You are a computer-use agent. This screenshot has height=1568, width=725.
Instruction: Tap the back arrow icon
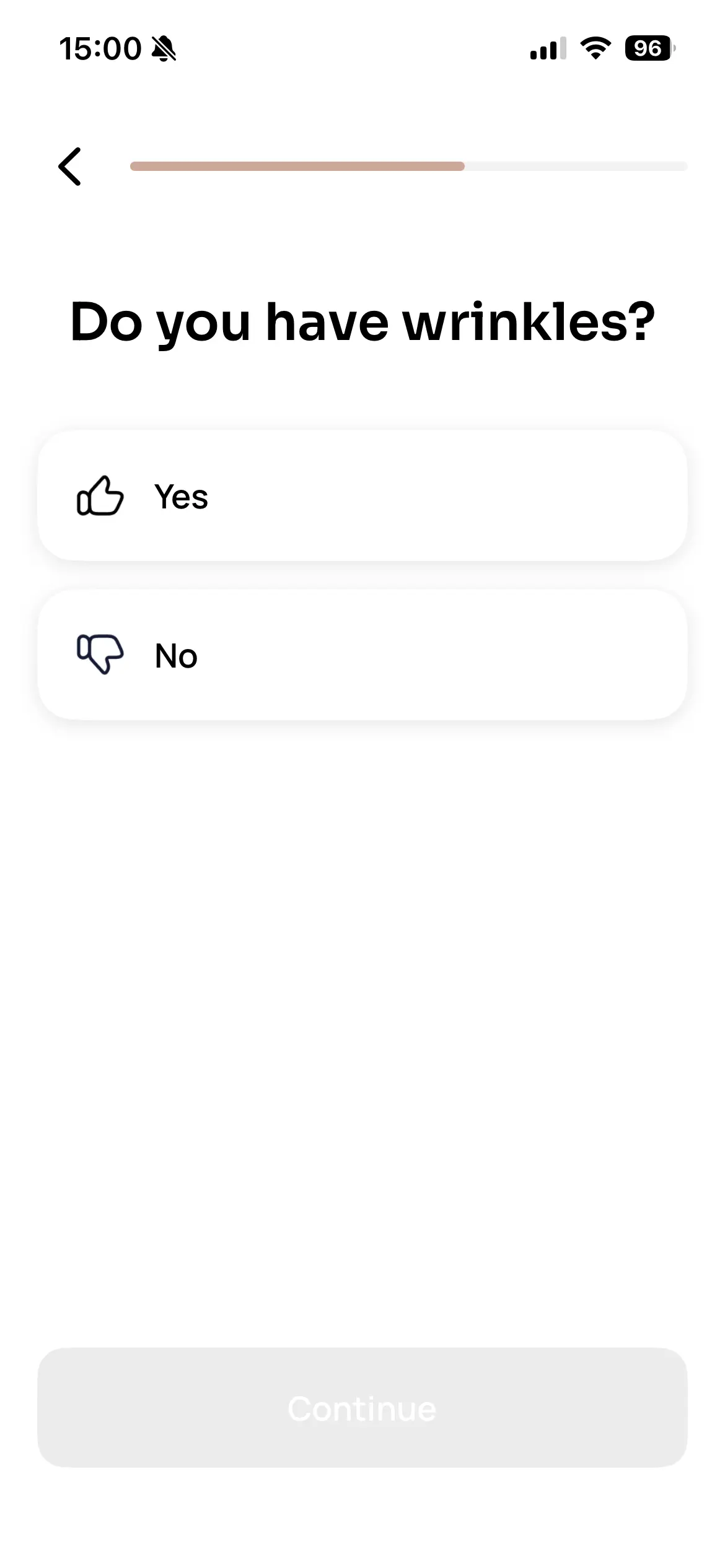point(69,166)
